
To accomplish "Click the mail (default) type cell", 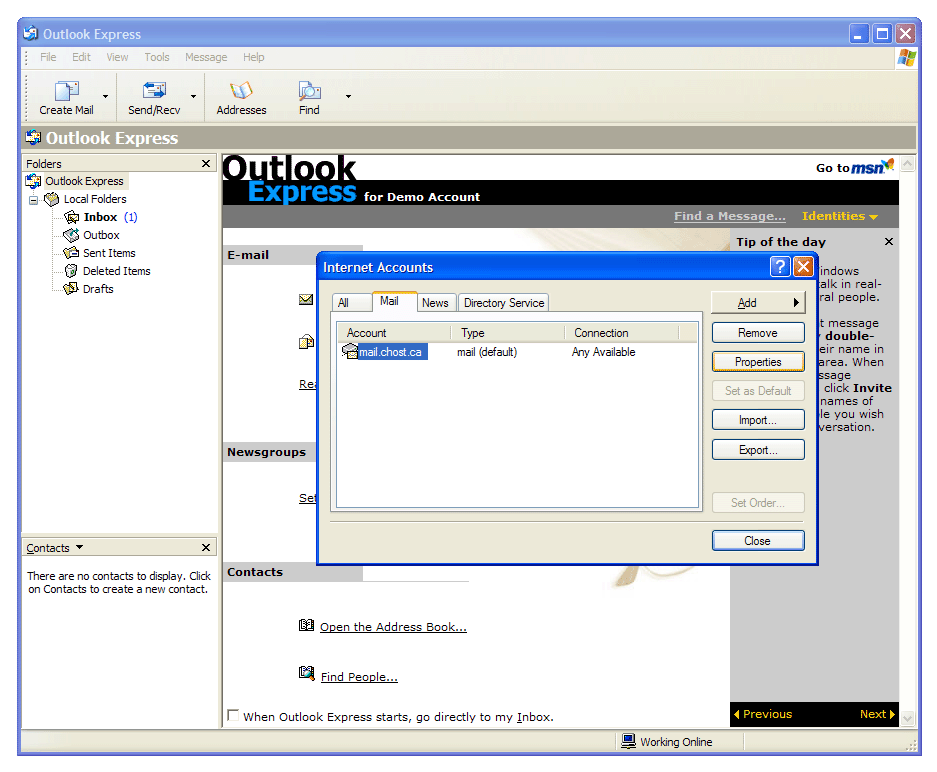I will coord(487,352).
